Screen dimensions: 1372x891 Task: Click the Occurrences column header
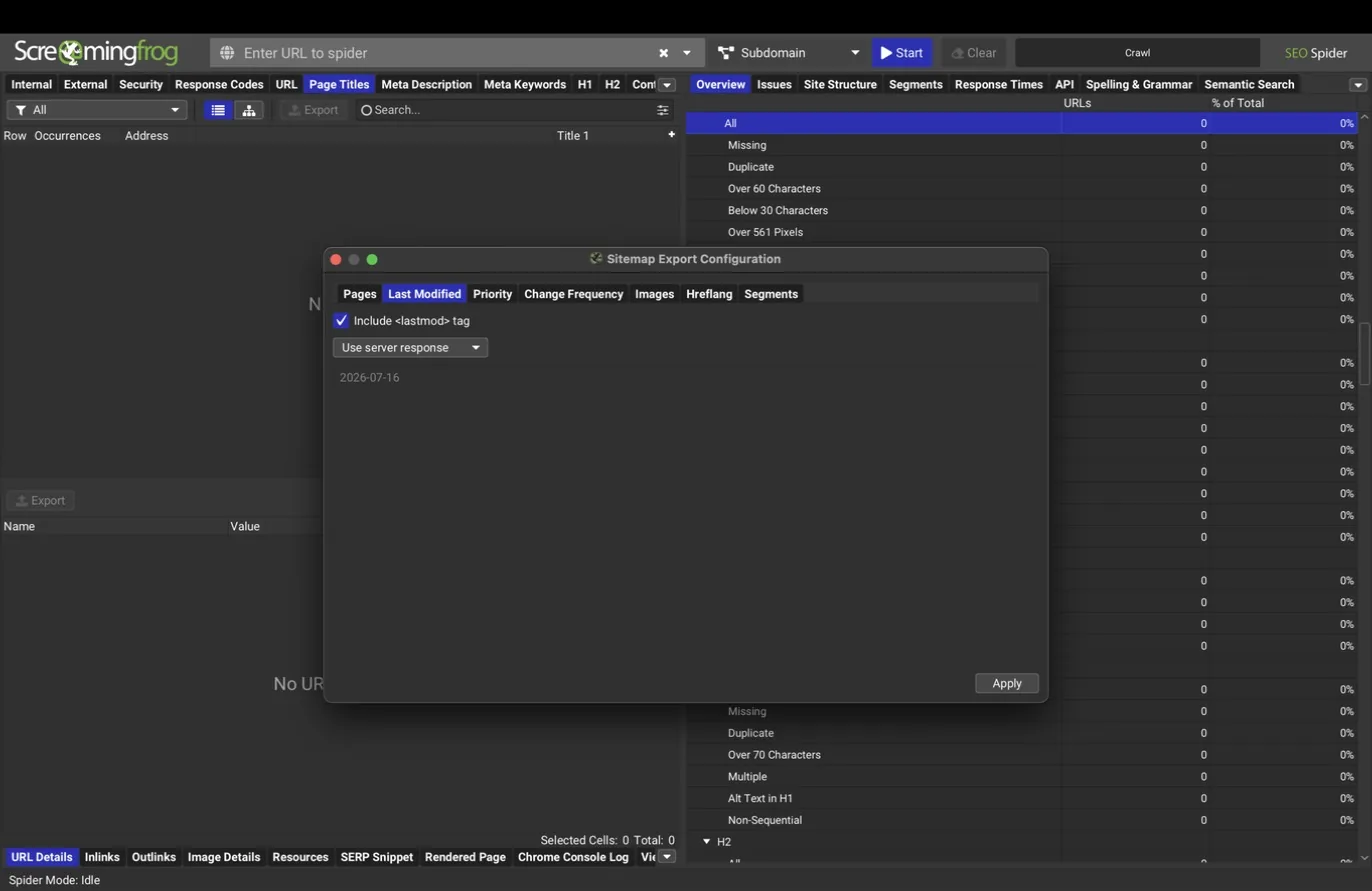tap(68, 136)
